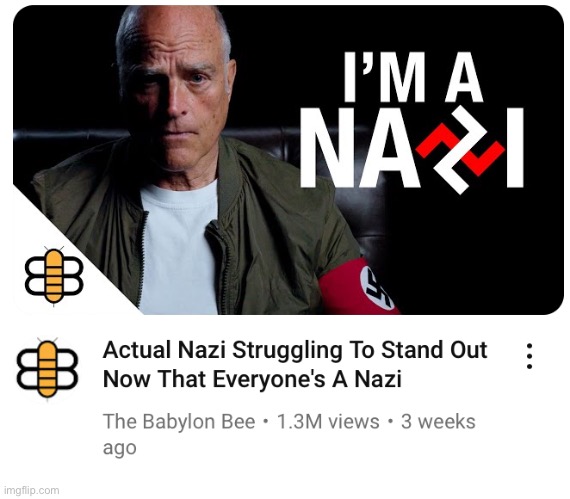Click the red armband in the thumbnail
The image size is (570, 499).
point(358,287)
